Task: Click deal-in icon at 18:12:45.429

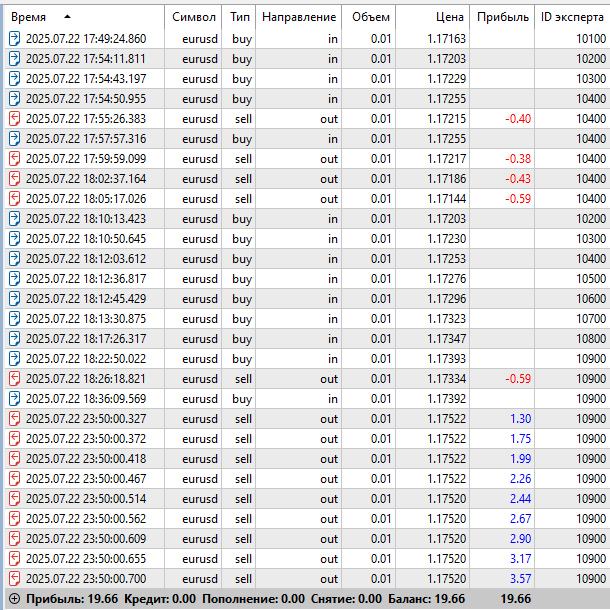Action: [14, 299]
